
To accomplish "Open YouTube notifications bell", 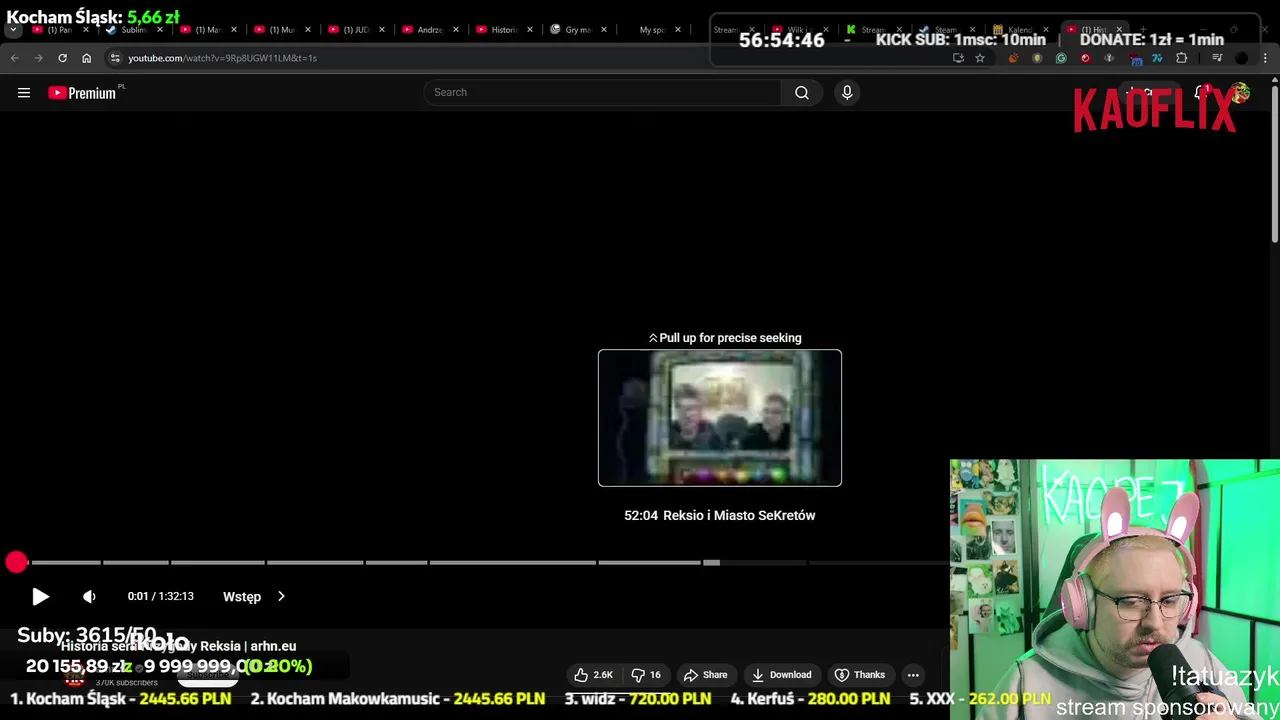I will pyautogui.click(x=1201, y=93).
